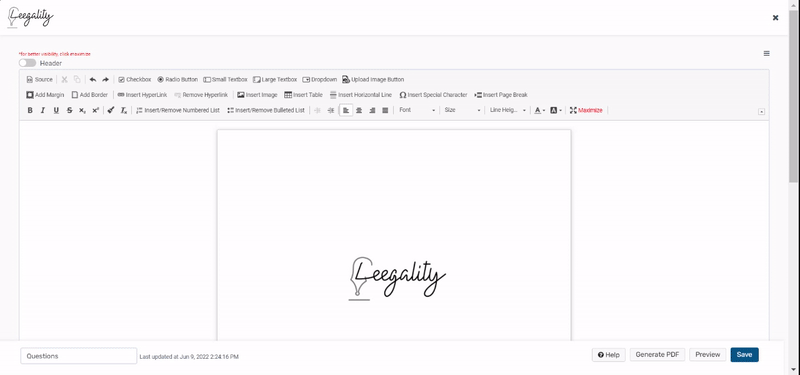Toggle Bold formatting

pyautogui.click(x=30, y=110)
